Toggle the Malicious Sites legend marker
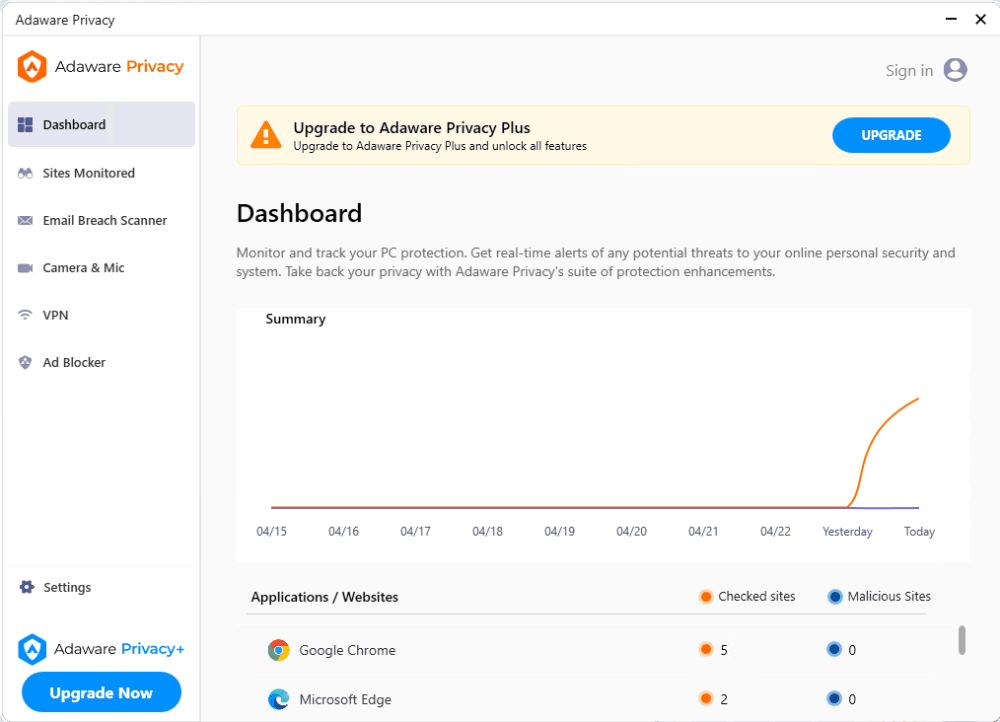Viewport: 1000px width, 722px height. [835, 597]
